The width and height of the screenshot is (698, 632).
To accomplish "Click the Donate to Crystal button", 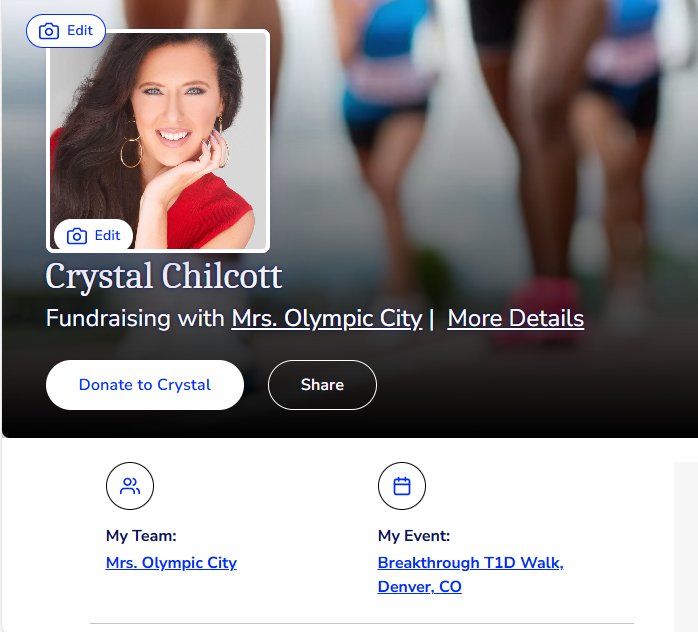I will pyautogui.click(x=145, y=385).
